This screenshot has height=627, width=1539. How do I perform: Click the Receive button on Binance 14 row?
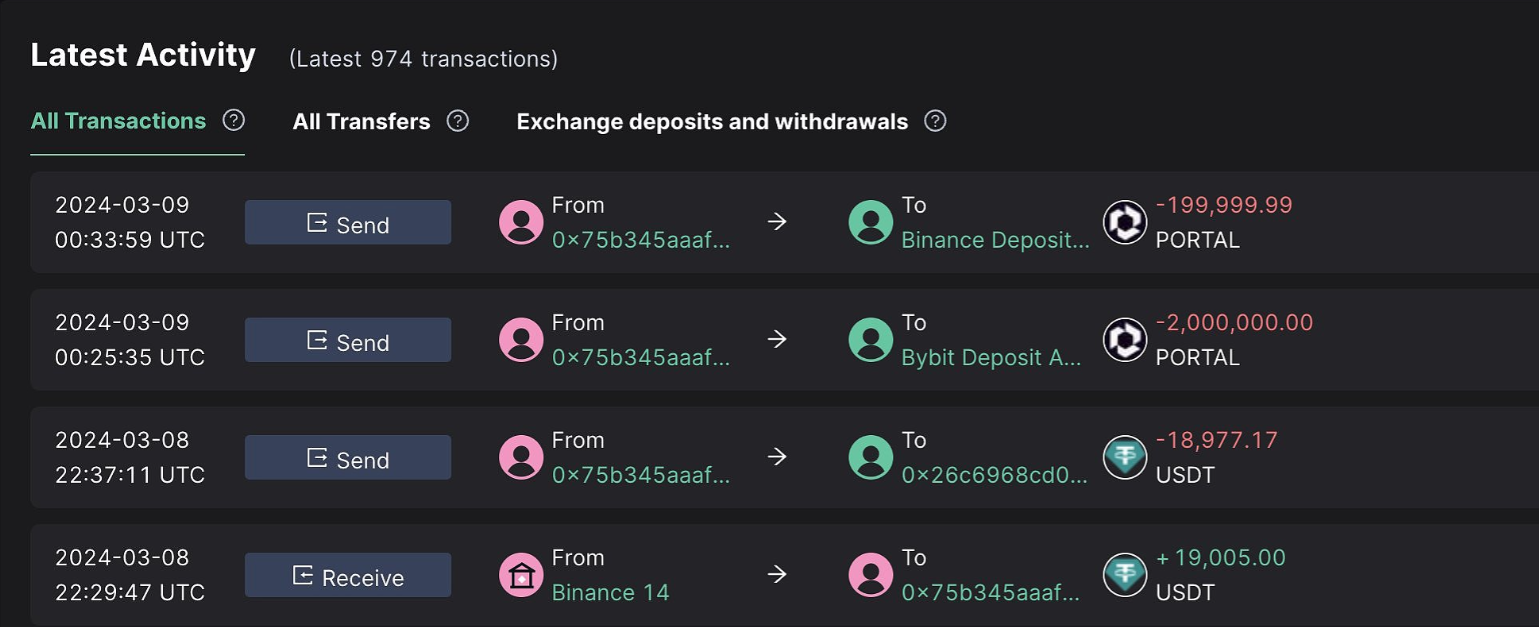point(348,576)
